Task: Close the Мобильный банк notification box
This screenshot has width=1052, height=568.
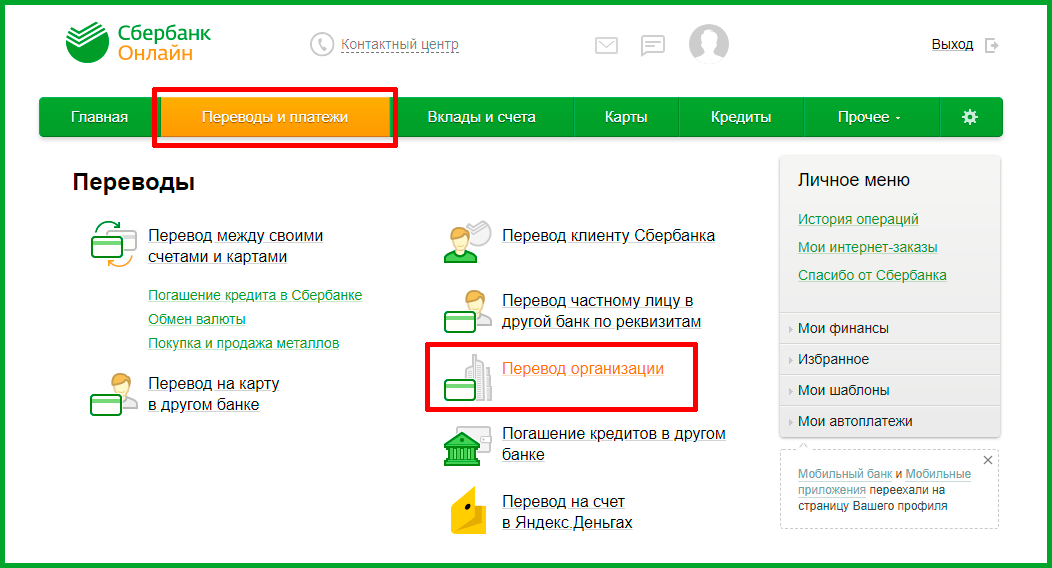Action: tap(988, 460)
